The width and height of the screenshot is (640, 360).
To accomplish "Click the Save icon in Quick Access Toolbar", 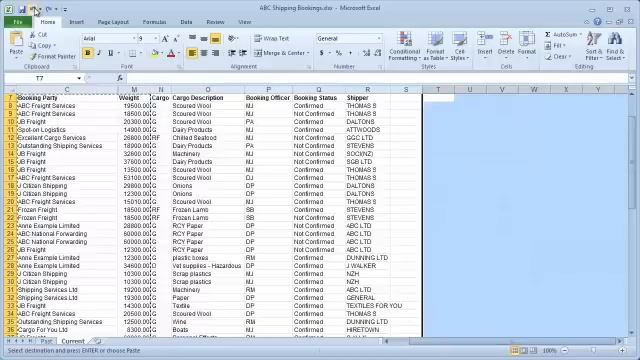I will pyautogui.click(x=22, y=9).
